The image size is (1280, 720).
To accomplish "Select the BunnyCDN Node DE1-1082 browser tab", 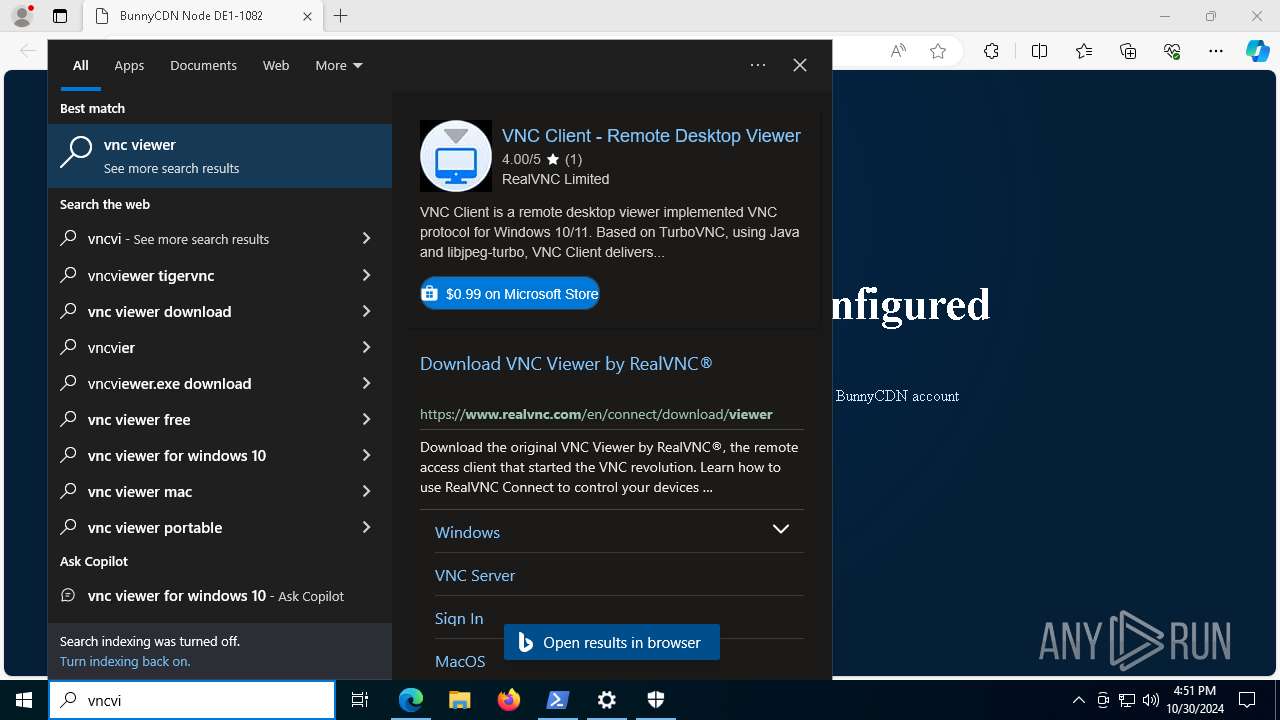I will tap(204, 16).
